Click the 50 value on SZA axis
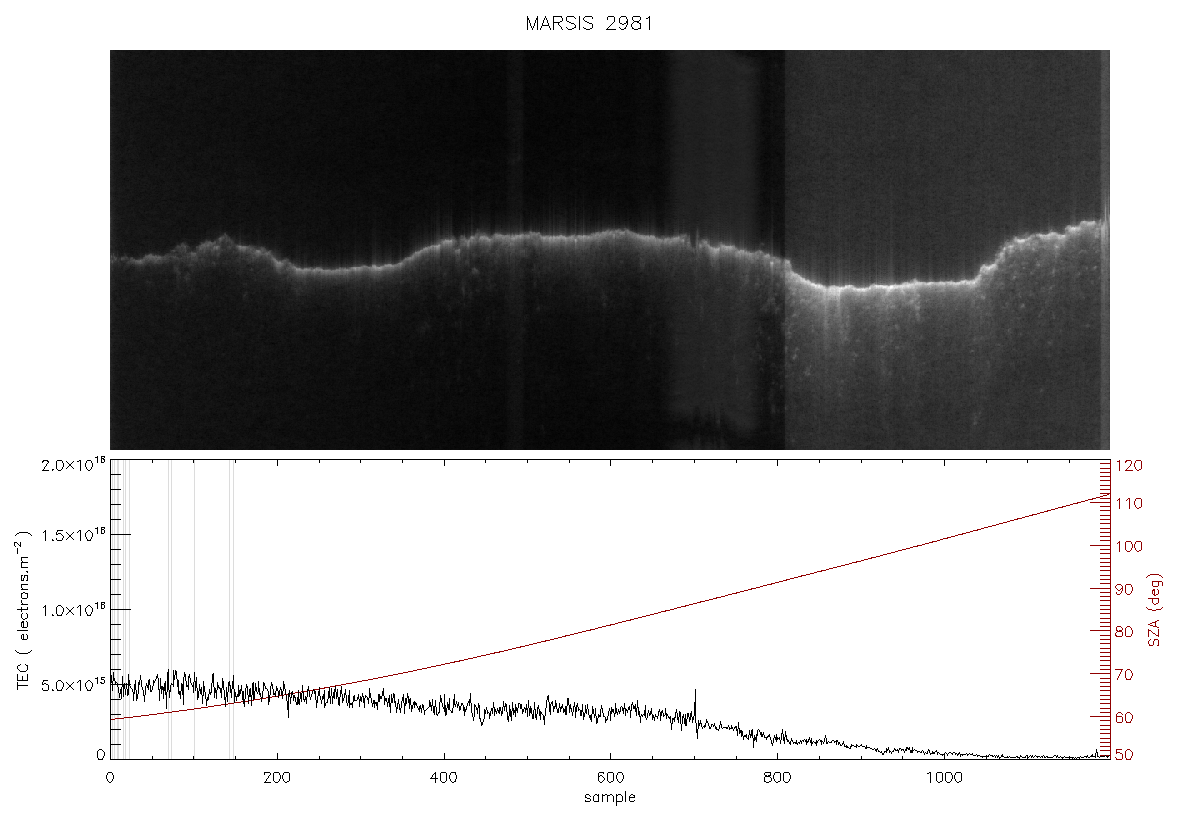Screen dimensions: 1180x830 click(x=1124, y=755)
